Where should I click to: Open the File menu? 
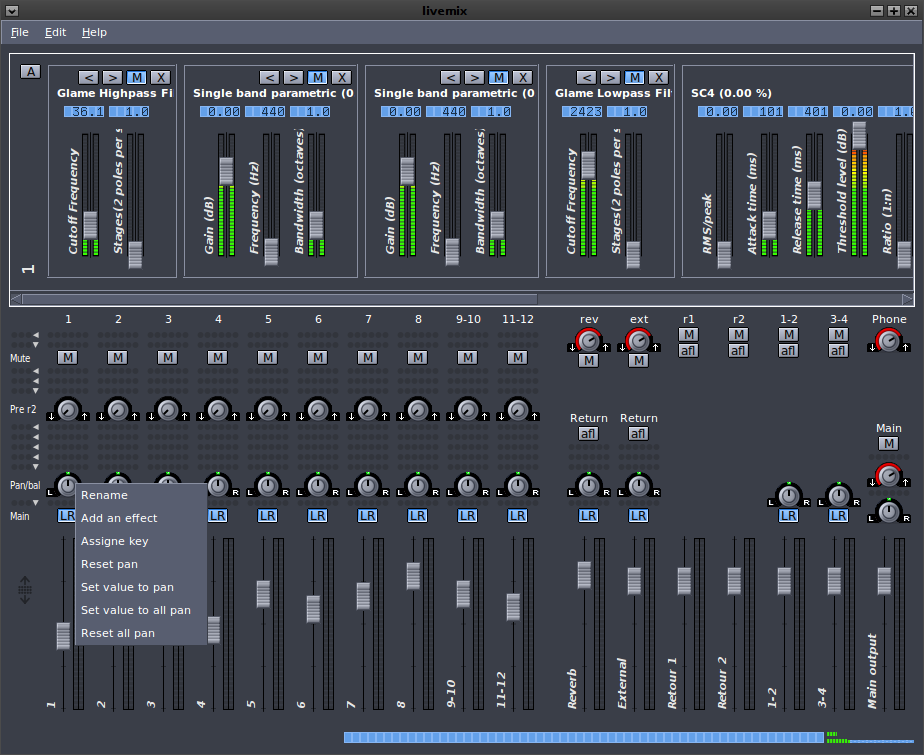tap(20, 32)
